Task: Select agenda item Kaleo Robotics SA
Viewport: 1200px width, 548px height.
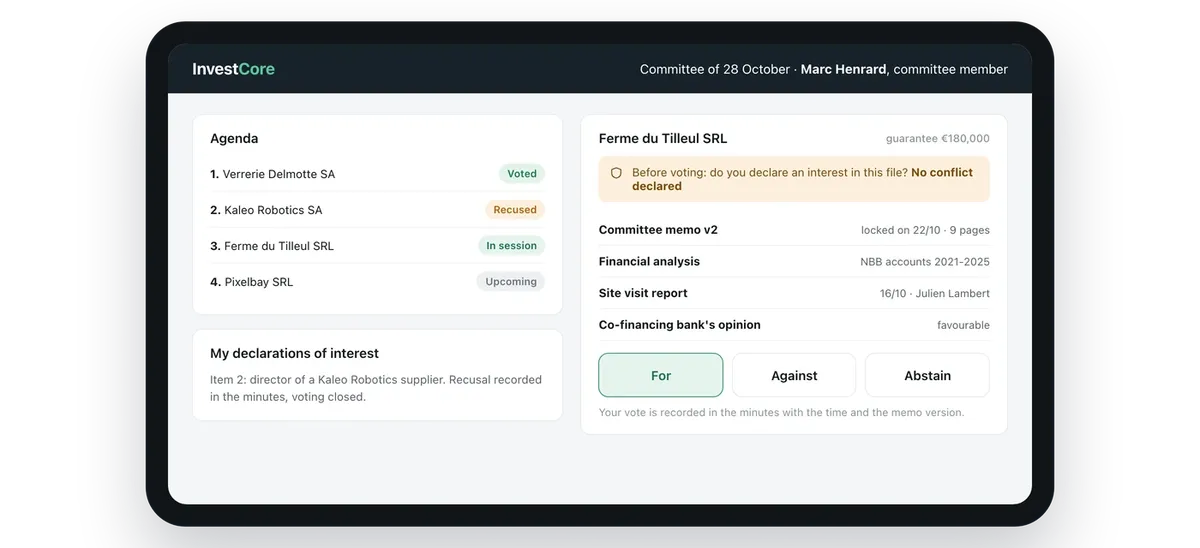Action: (x=377, y=210)
